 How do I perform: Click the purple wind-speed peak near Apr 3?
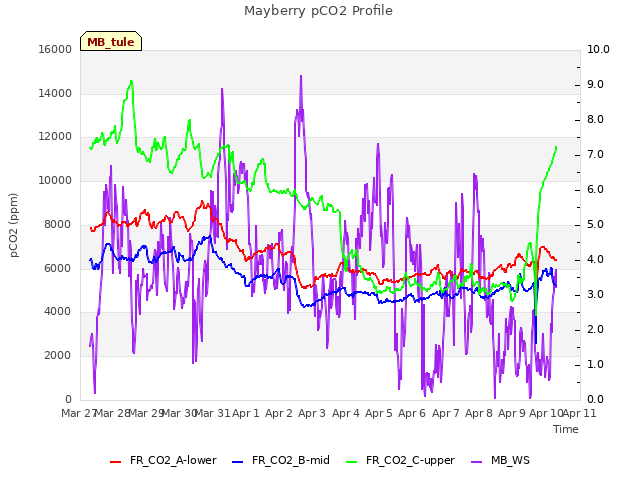(301, 76)
